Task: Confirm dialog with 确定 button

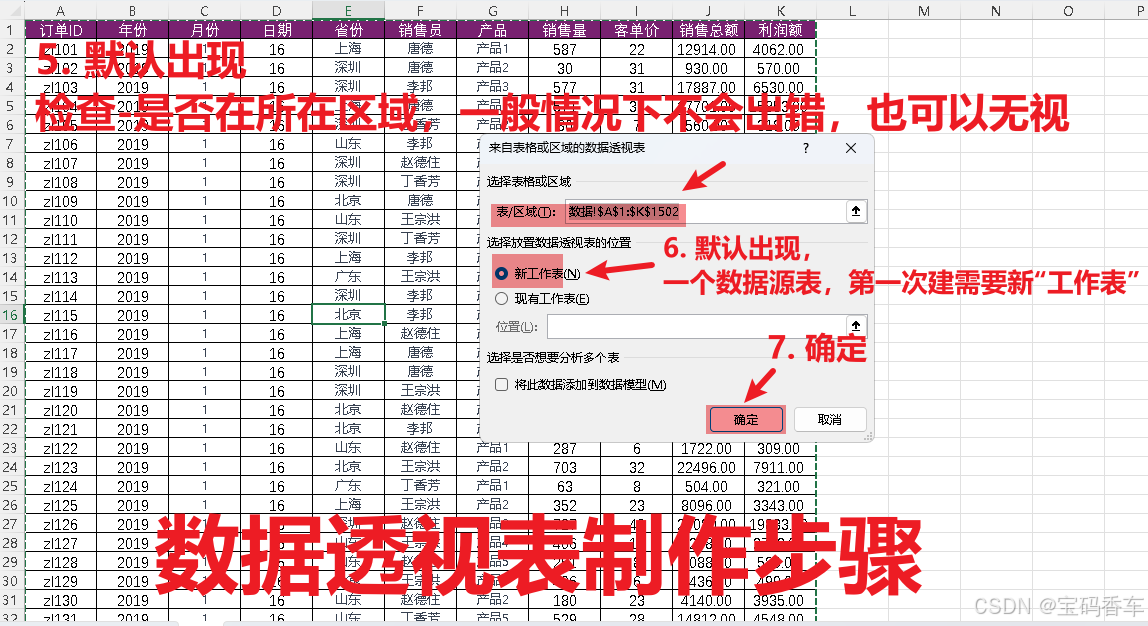Action: (x=746, y=420)
